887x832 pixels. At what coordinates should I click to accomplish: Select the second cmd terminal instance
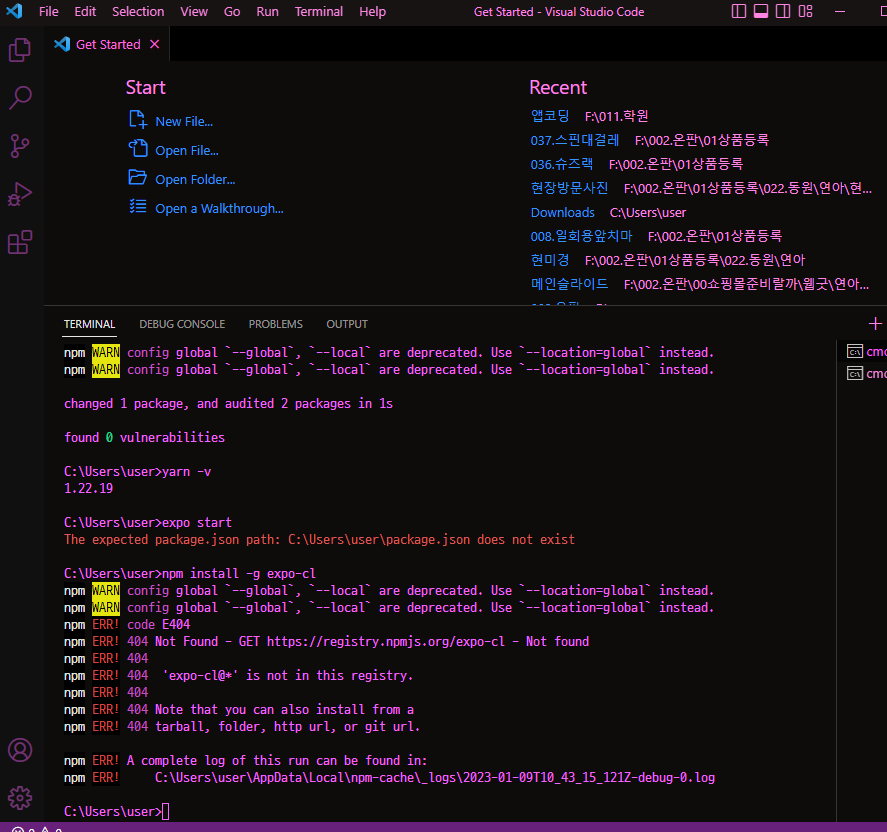click(866, 373)
